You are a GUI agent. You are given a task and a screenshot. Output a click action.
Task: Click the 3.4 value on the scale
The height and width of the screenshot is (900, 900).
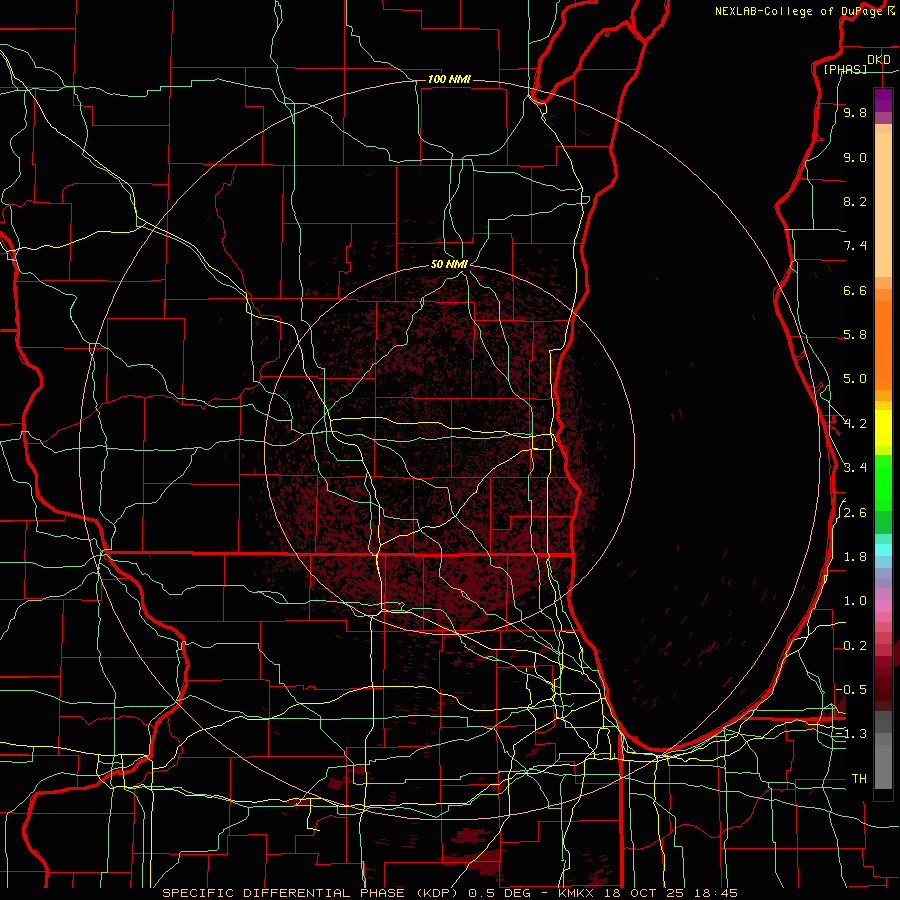(x=855, y=468)
